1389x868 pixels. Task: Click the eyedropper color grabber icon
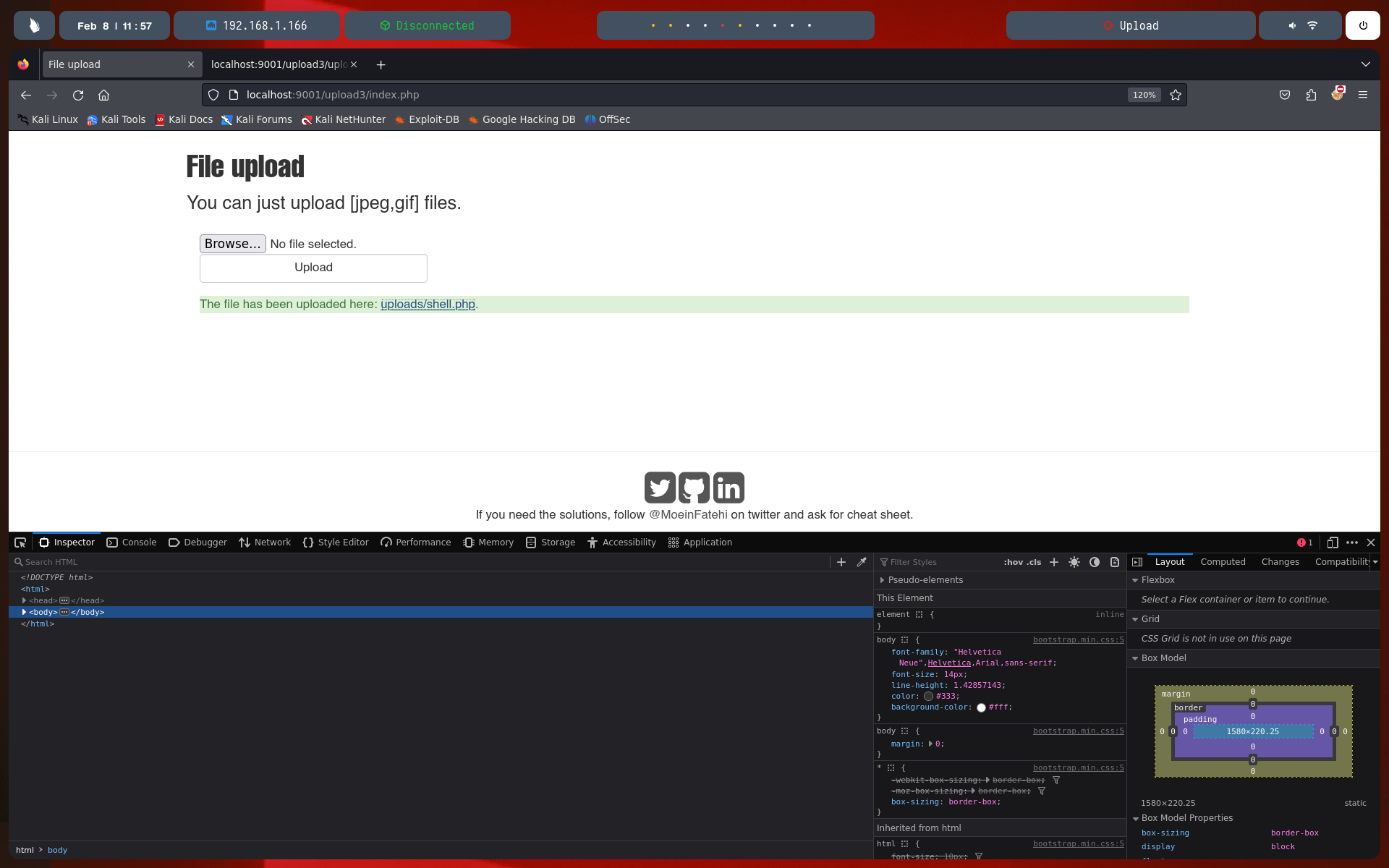pyautogui.click(x=862, y=562)
